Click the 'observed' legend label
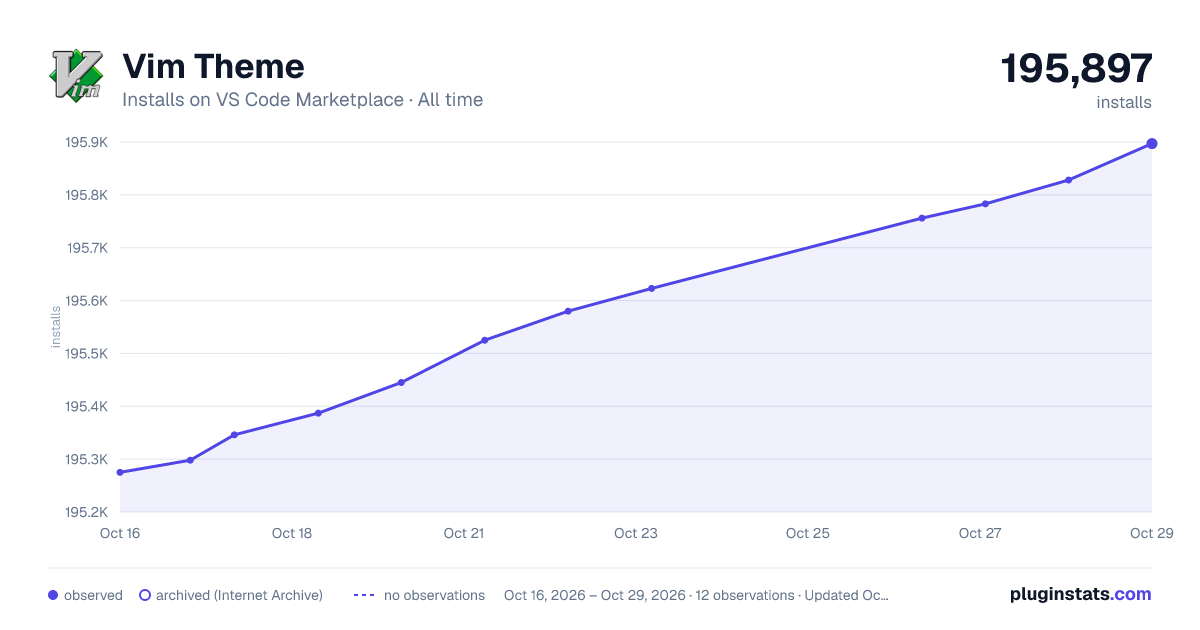 pyautogui.click(x=93, y=595)
